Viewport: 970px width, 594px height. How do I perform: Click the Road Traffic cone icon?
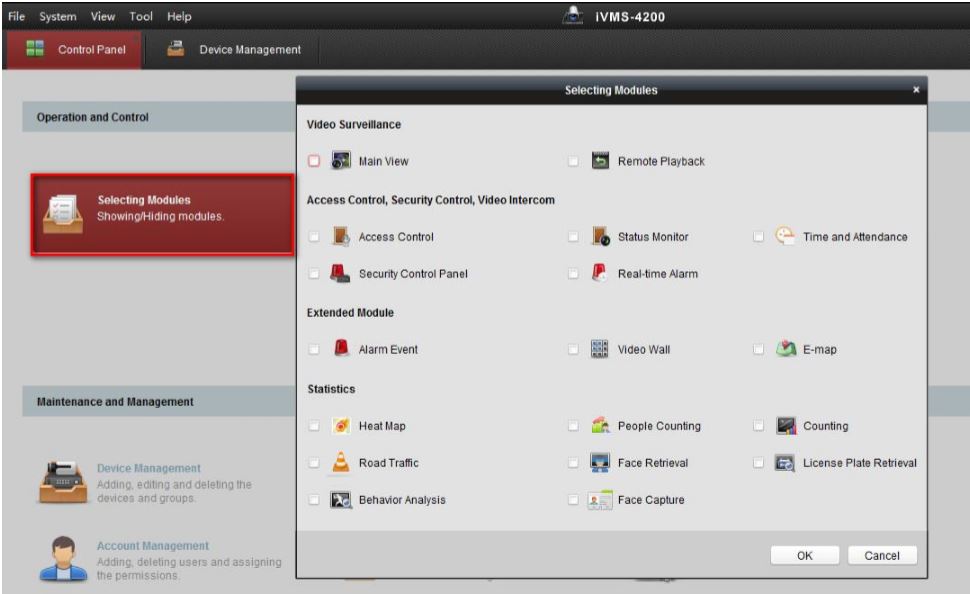[341, 462]
